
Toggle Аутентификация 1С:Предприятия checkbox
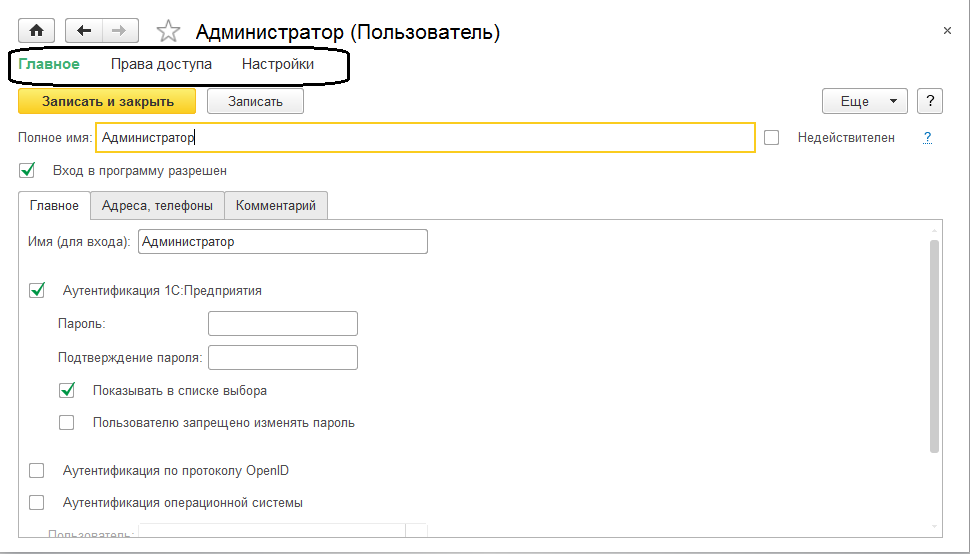[38, 291]
